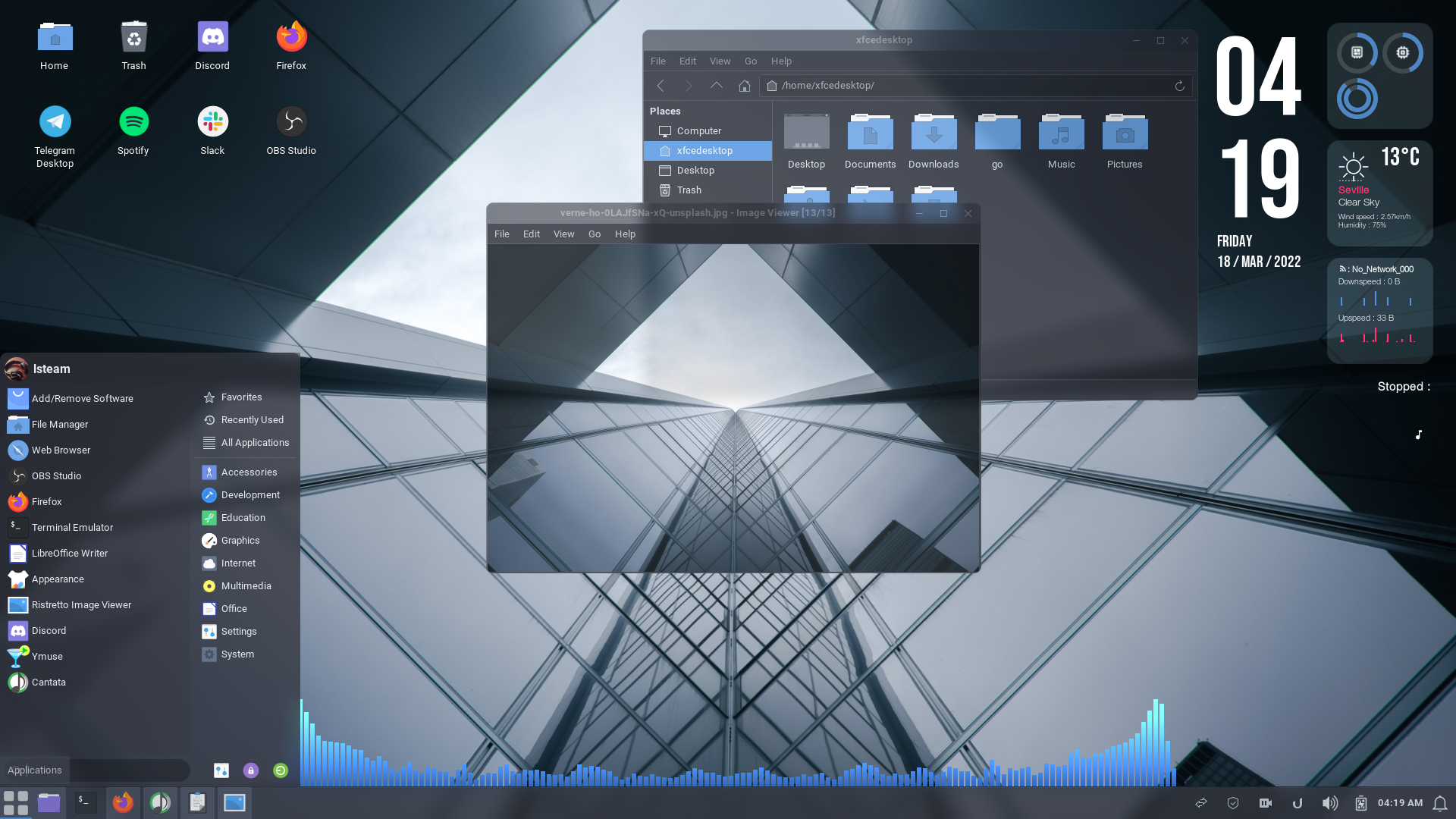Select the Multimedia category in the menu
The height and width of the screenshot is (819, 1456).
[246, 586]
